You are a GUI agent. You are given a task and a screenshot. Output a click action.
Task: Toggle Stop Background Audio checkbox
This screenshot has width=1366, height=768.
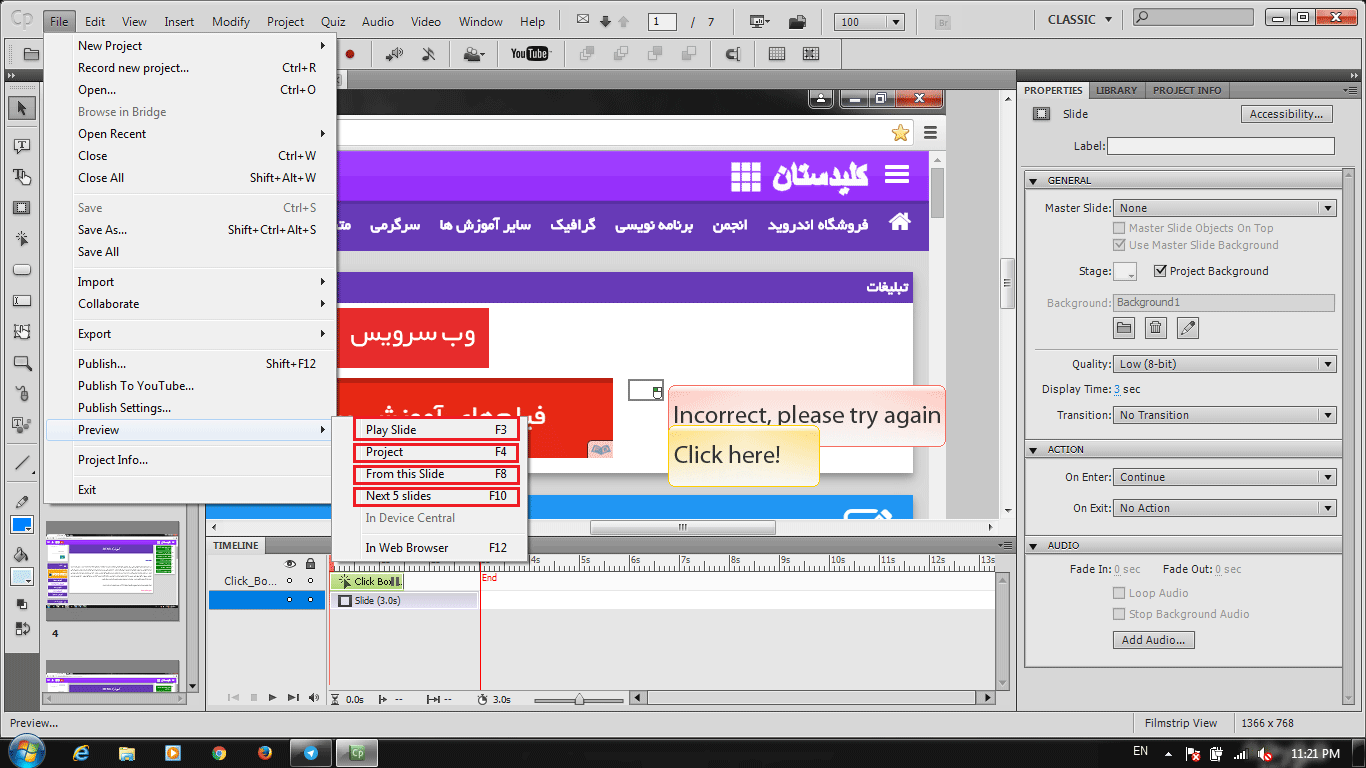[x=1119, y=614]
